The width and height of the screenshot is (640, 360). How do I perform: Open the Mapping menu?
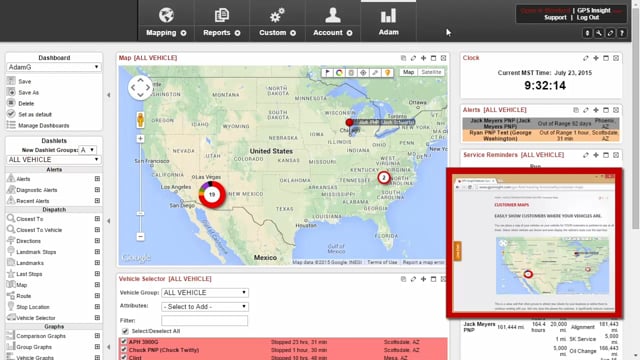[166, 21]
